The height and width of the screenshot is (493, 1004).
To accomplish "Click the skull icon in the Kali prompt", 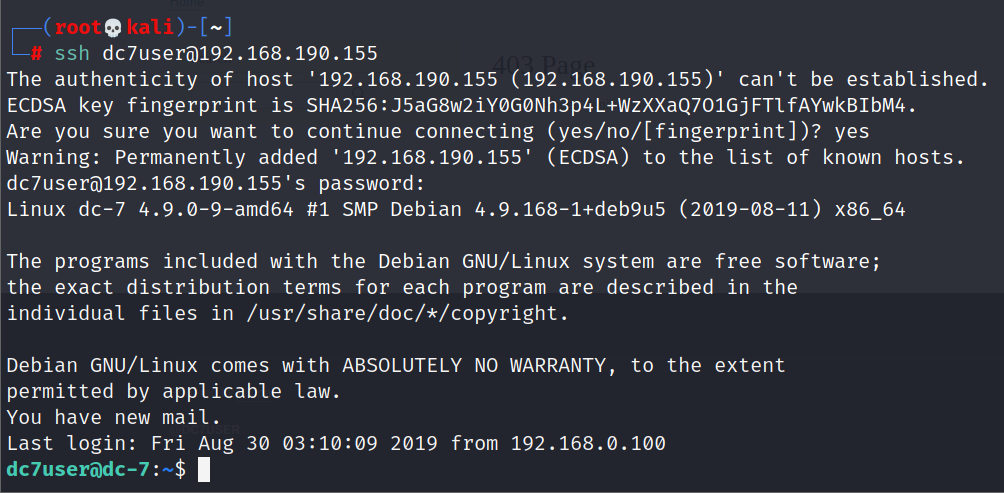I will (x=111, y=27).
